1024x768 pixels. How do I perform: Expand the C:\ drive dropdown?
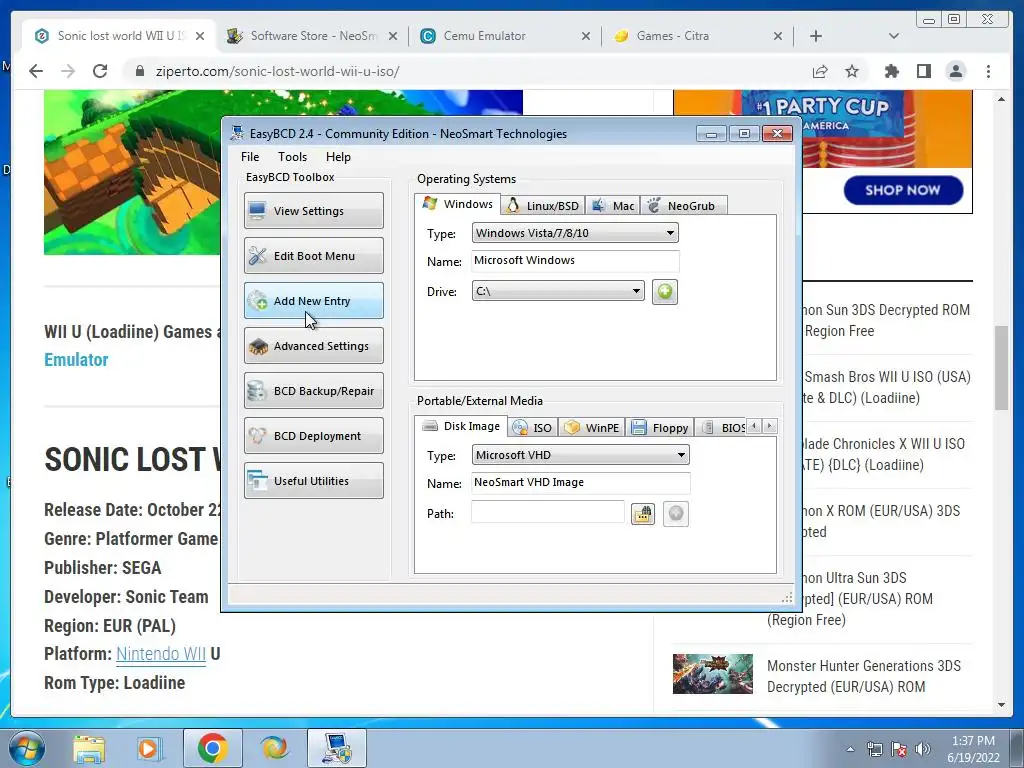coord(558,291)
